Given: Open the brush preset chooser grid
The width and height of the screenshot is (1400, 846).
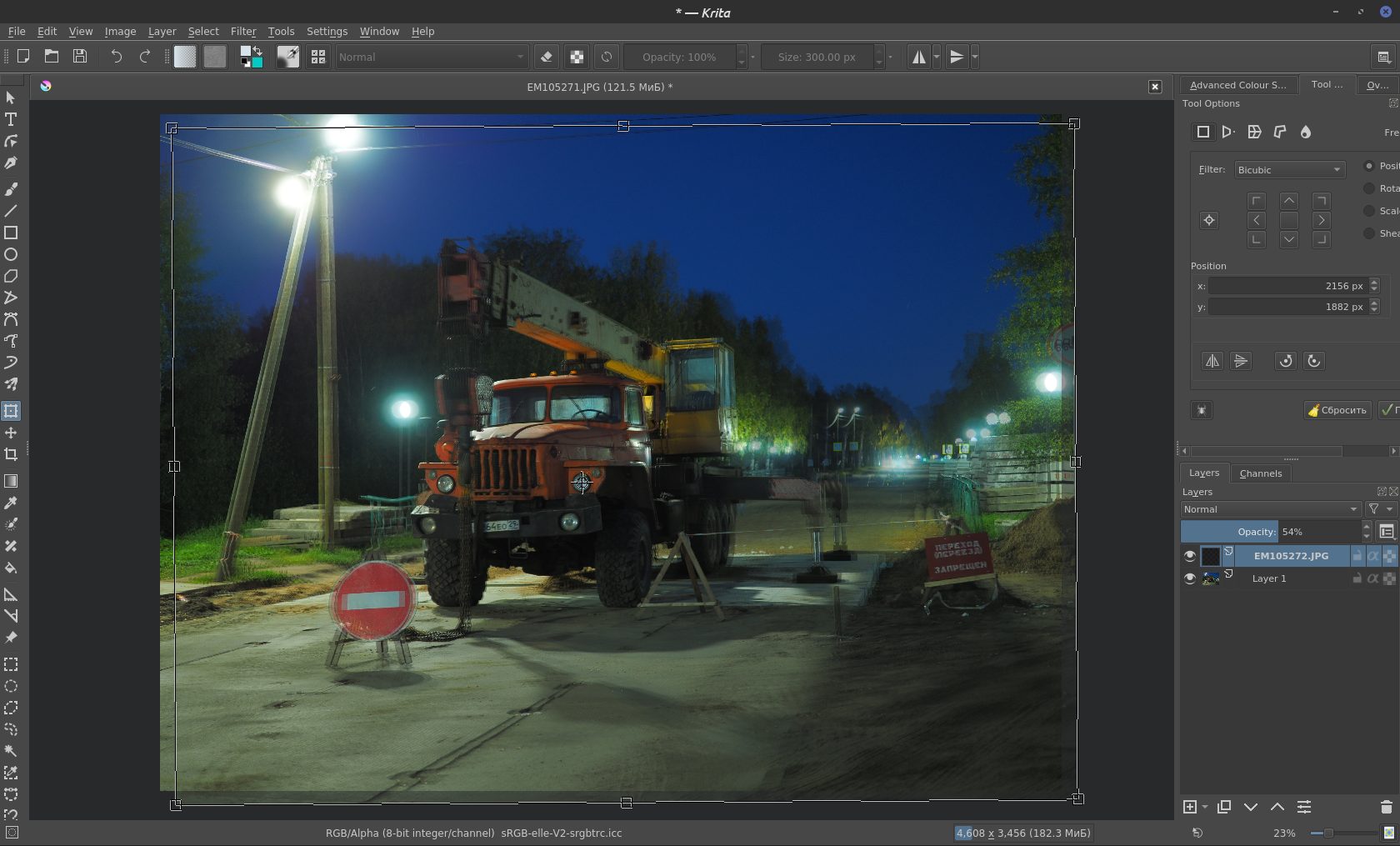Looking at the screenshot, I should pos(318,57).
